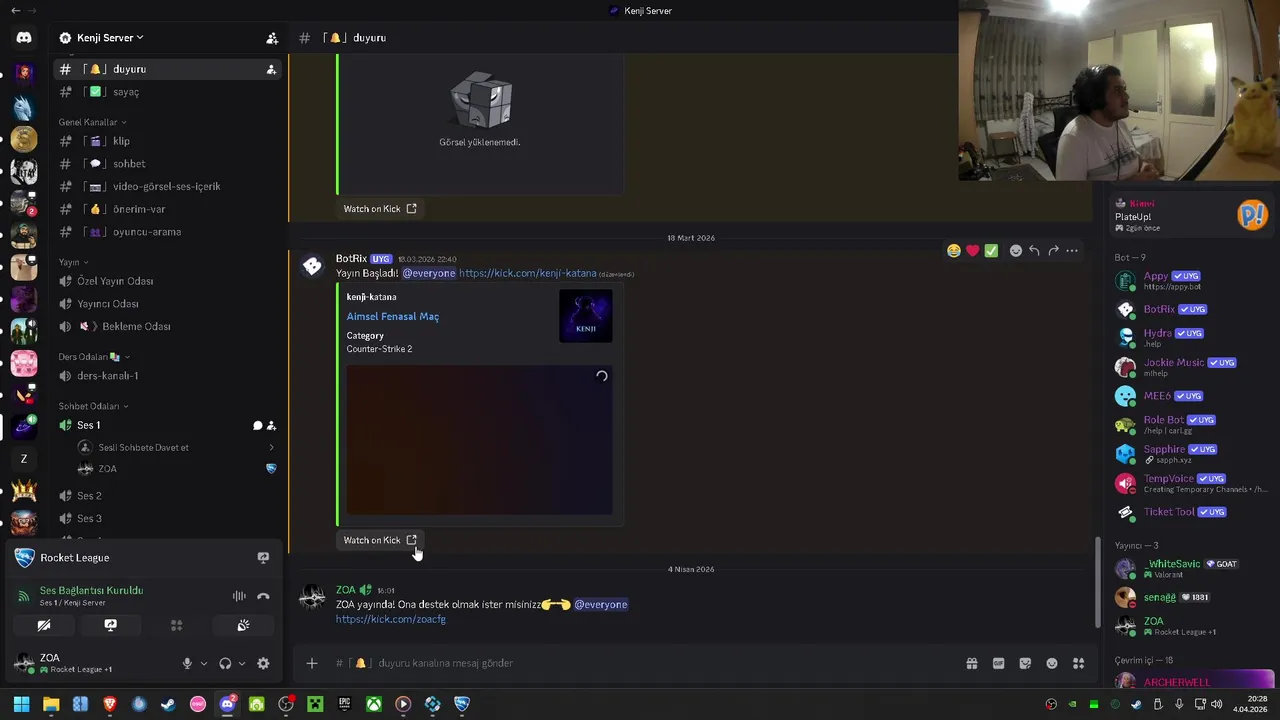Open user settings gear icon
The height and width of the screenshot is (720, 1280).
(263, 663)
